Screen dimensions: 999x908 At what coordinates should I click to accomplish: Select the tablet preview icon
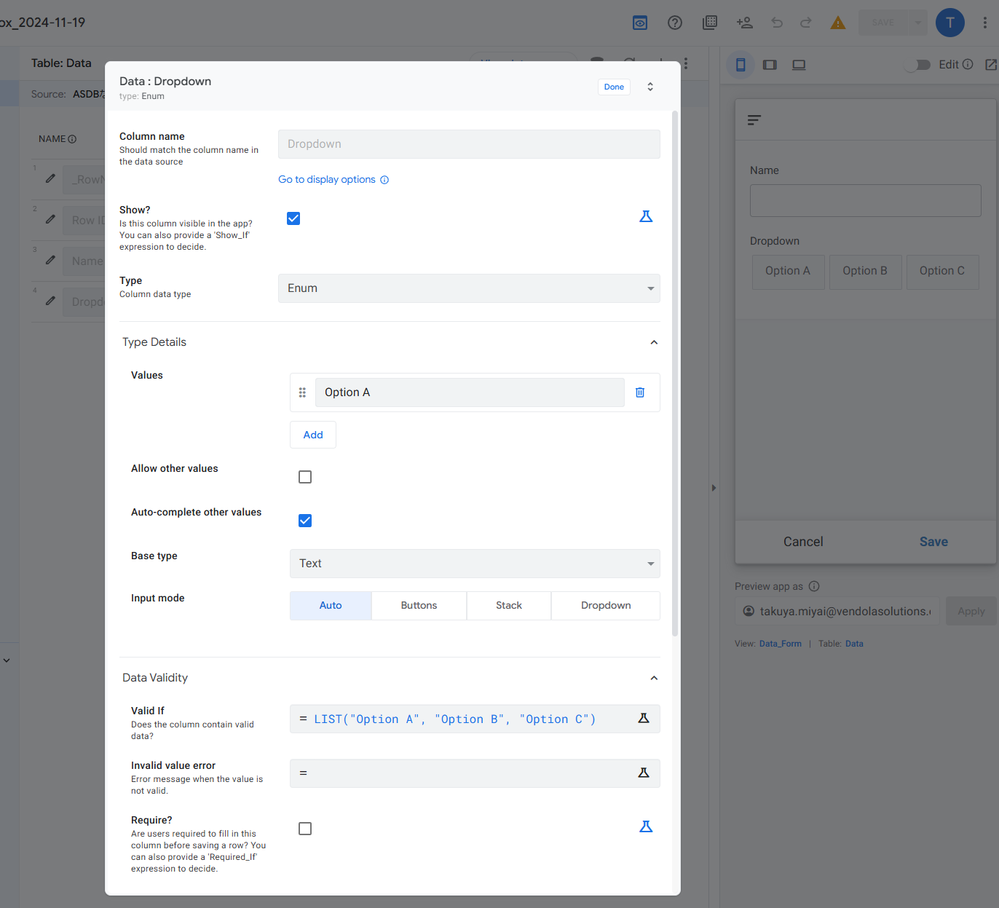tap(770, 64)
